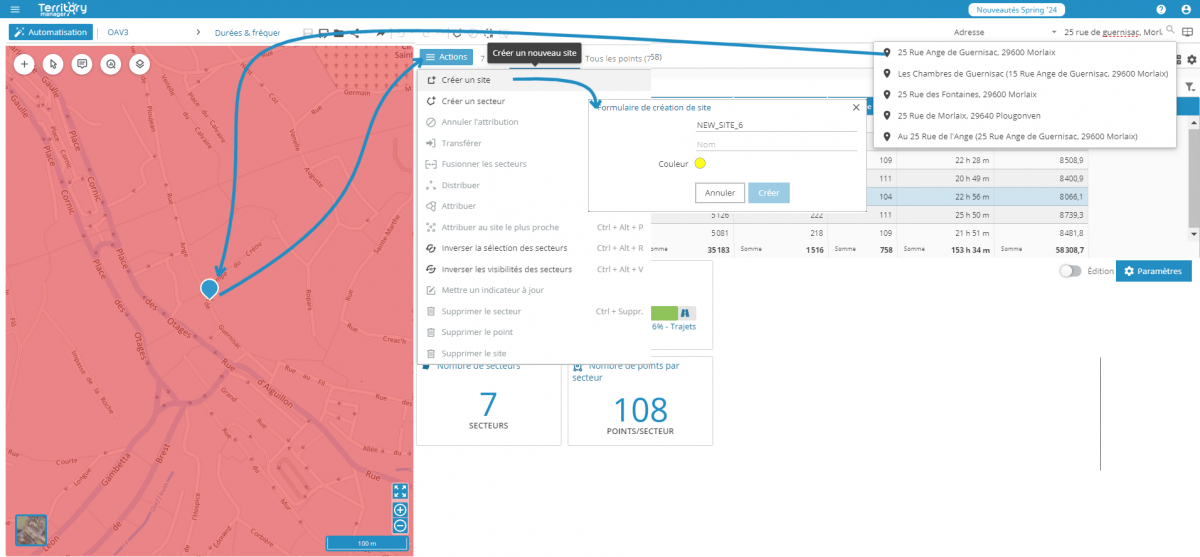Click the map add (plus) tool

pyautogui.click(x=24, y=64)
